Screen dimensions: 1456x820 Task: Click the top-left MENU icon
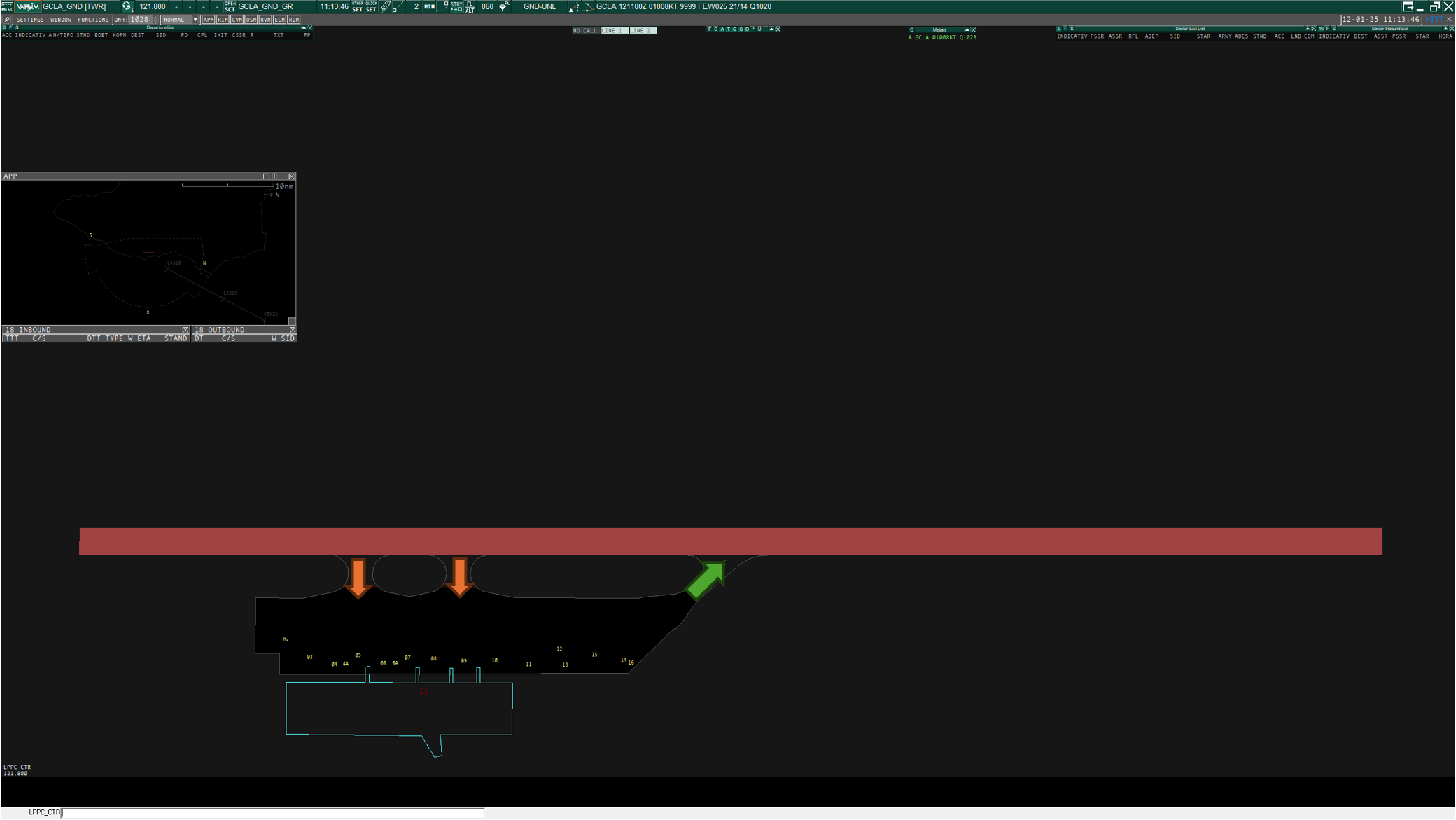(x=7, y=6)
